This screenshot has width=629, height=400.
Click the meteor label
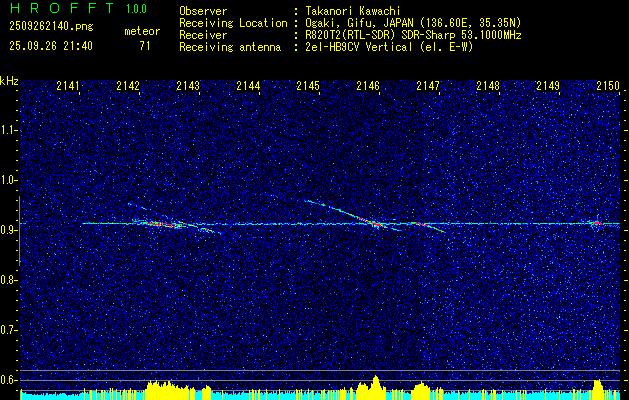click(x=142, y=31)
